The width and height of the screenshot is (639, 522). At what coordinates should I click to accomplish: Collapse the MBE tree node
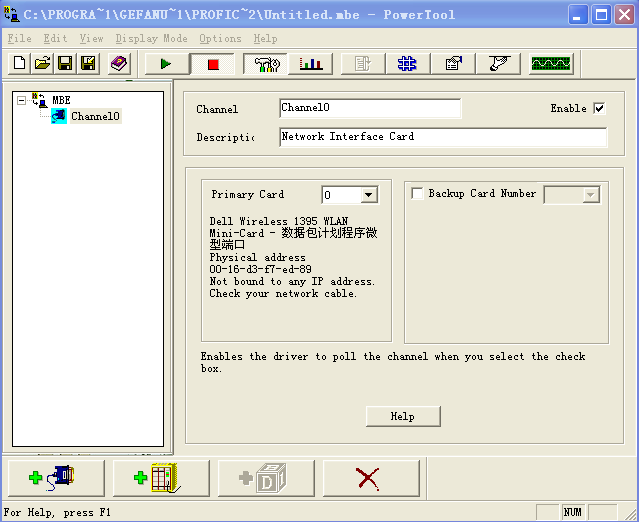coord(22,100)
